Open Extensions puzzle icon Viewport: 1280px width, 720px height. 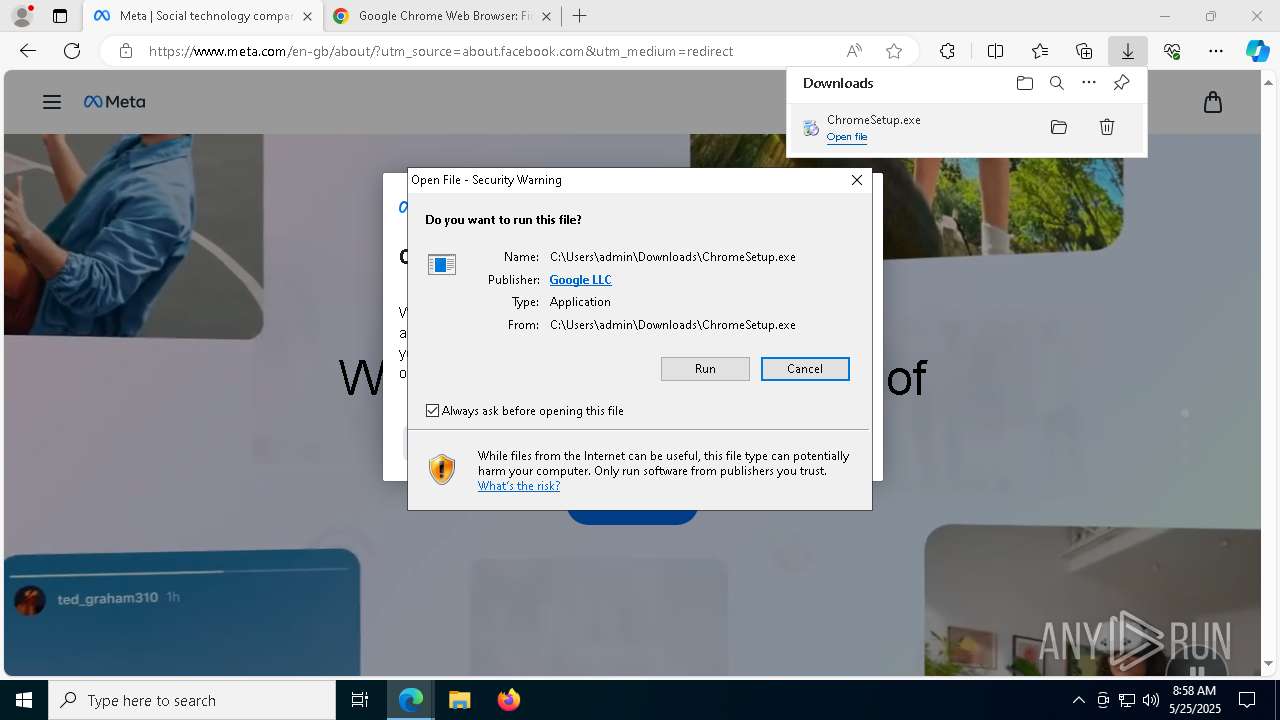tap(947, 51)
